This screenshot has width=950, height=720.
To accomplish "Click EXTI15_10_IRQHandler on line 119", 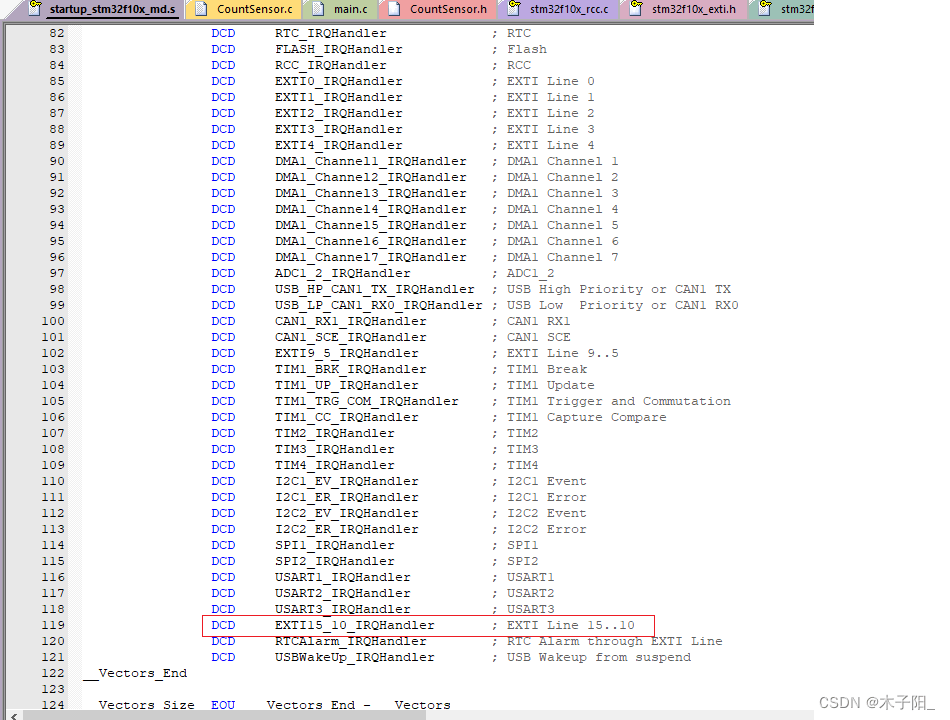I will (354, 625).
